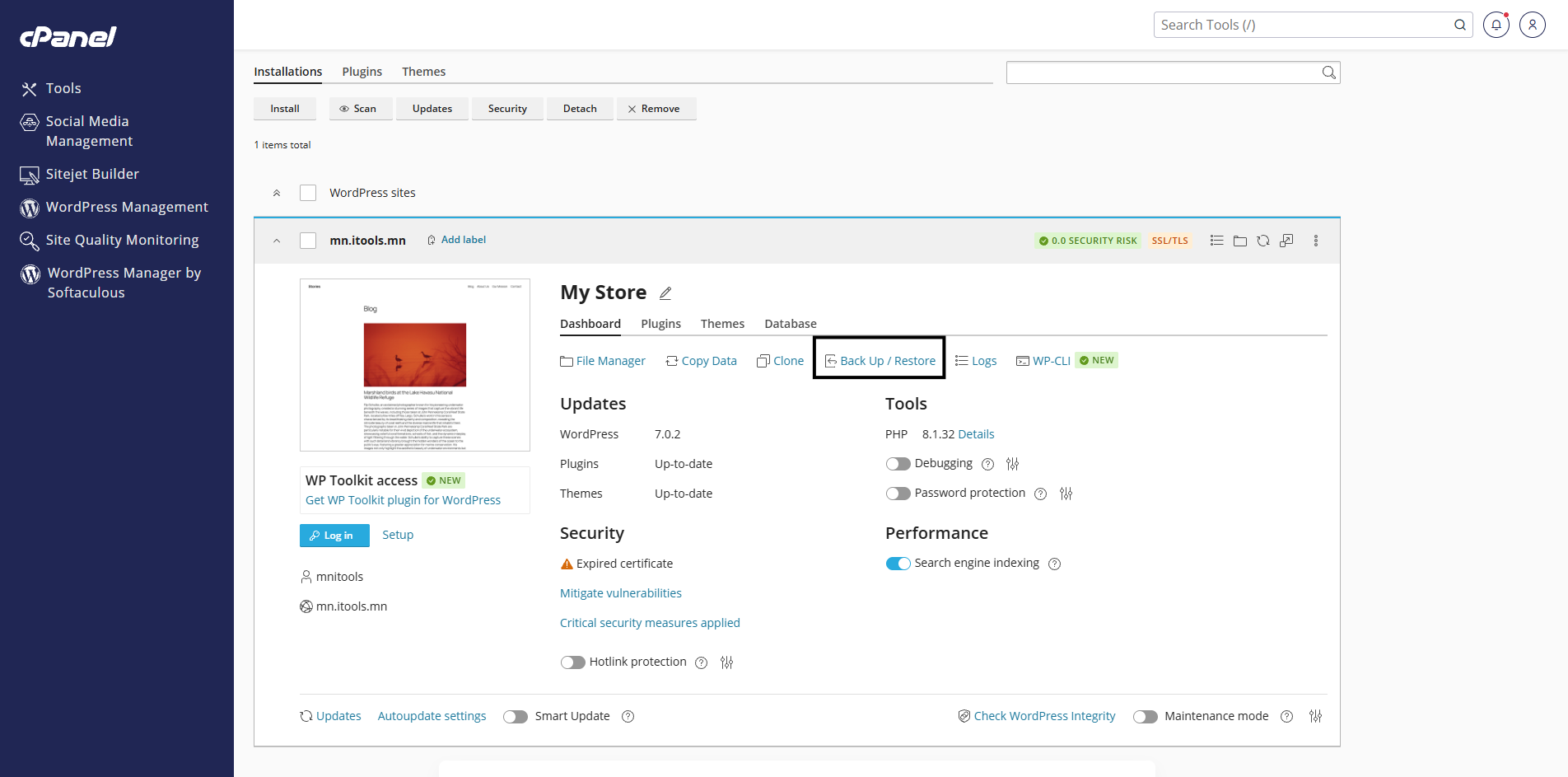Show help for Search engine indexing
This screenshot has height=777, width=1568.
(x=1055, y=564)
